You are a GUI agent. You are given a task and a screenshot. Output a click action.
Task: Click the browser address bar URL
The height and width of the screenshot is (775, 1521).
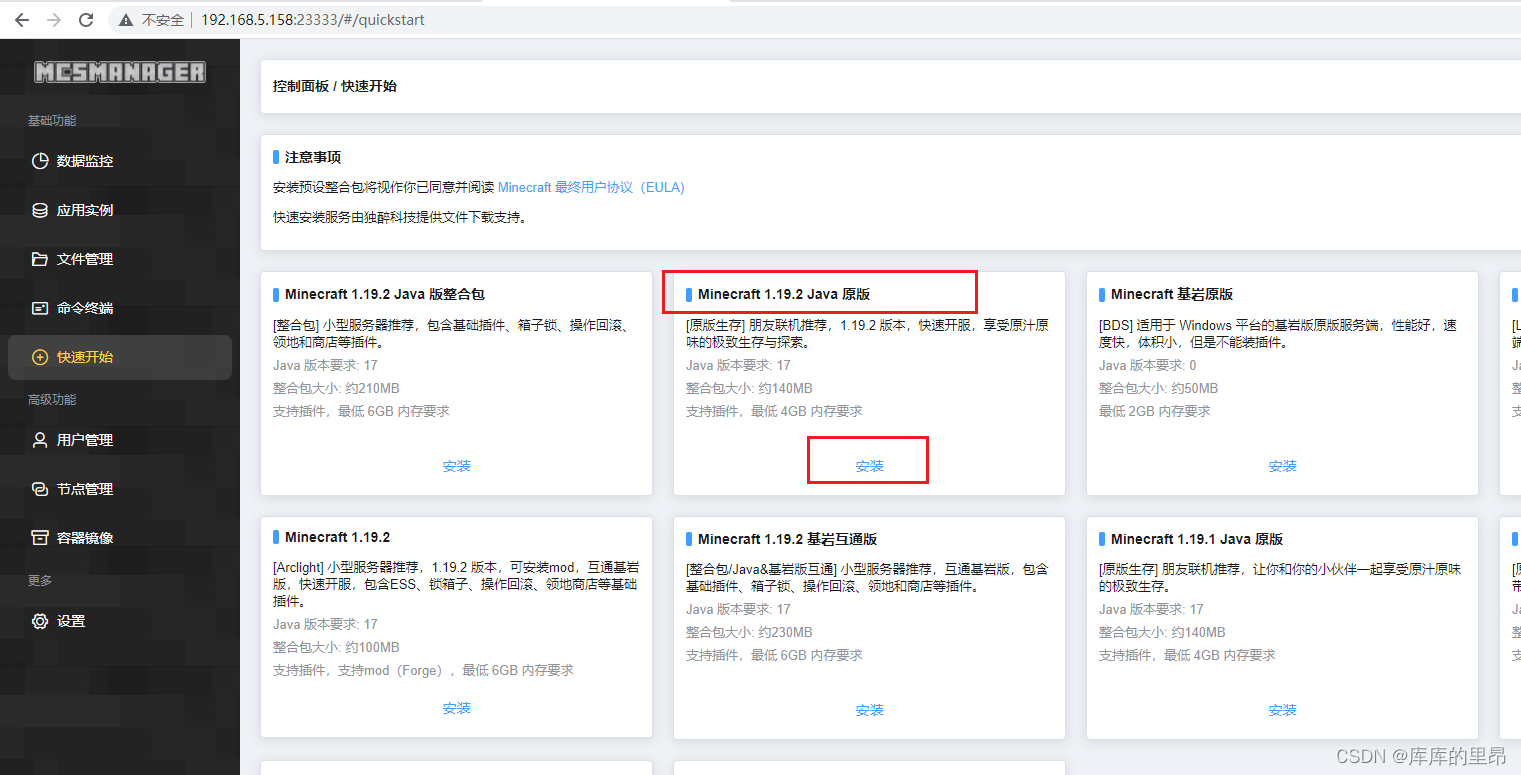[x=312, y=20]
